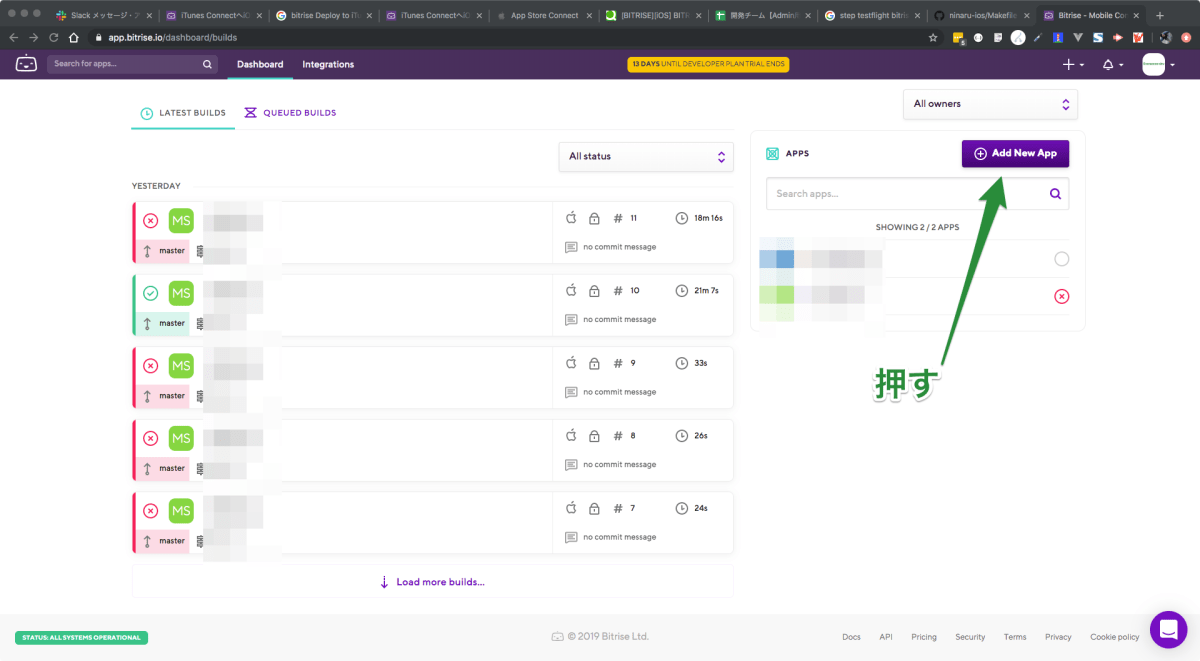Click empty status circle of first app
Image resolution: width=1200 pixels, height=661 pixels.
(1062, 259)
